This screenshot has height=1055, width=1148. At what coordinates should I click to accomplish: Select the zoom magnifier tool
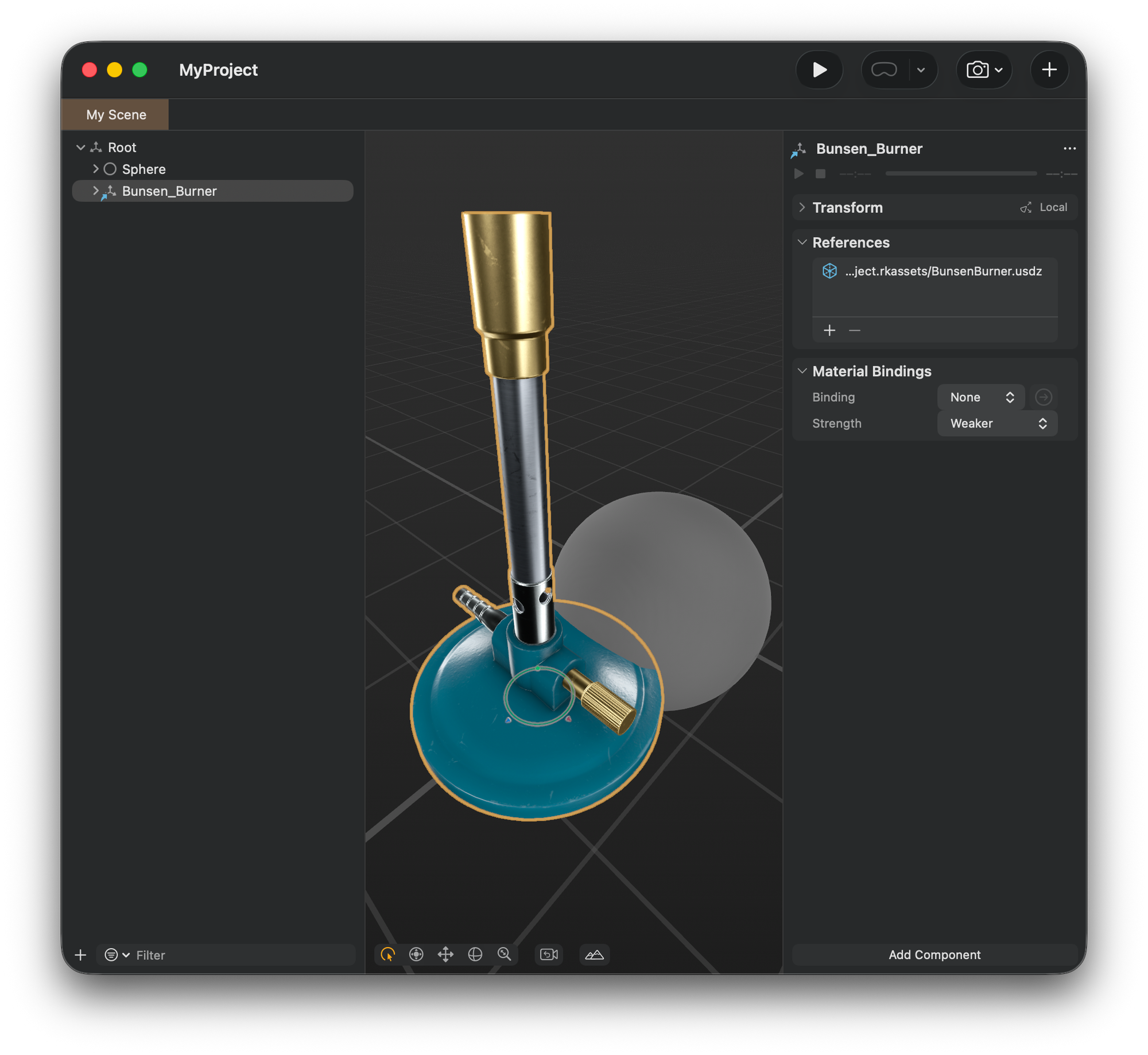coord(504,955)
